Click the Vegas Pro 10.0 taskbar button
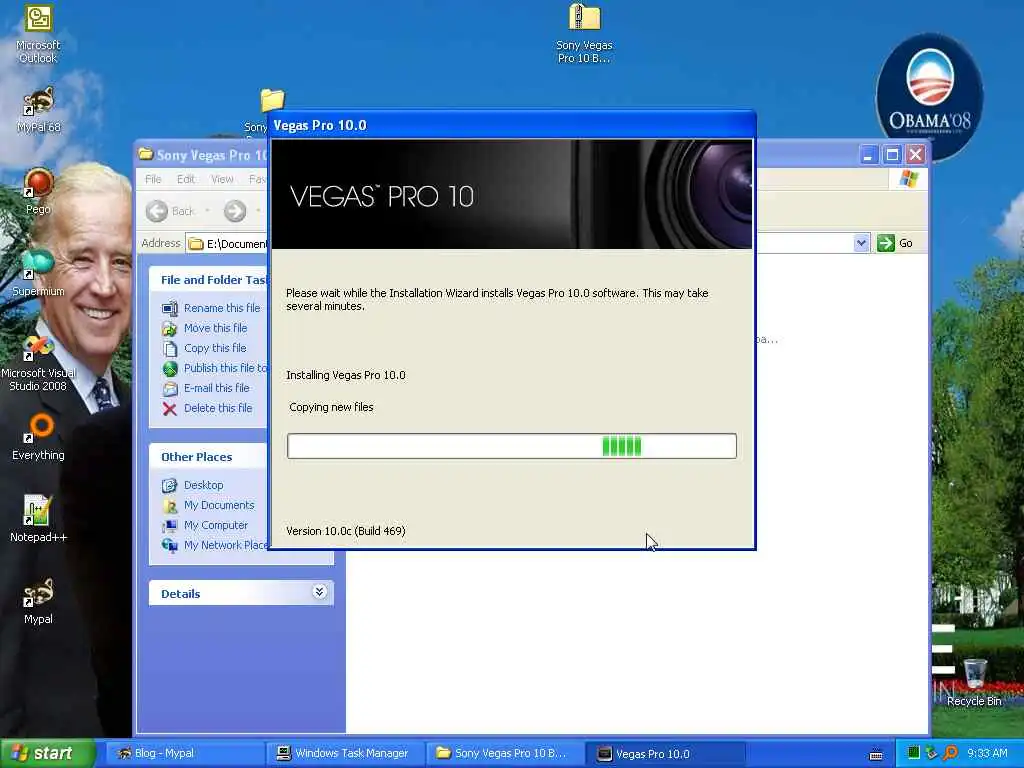 pyautogui.click(x=666, y=754)
